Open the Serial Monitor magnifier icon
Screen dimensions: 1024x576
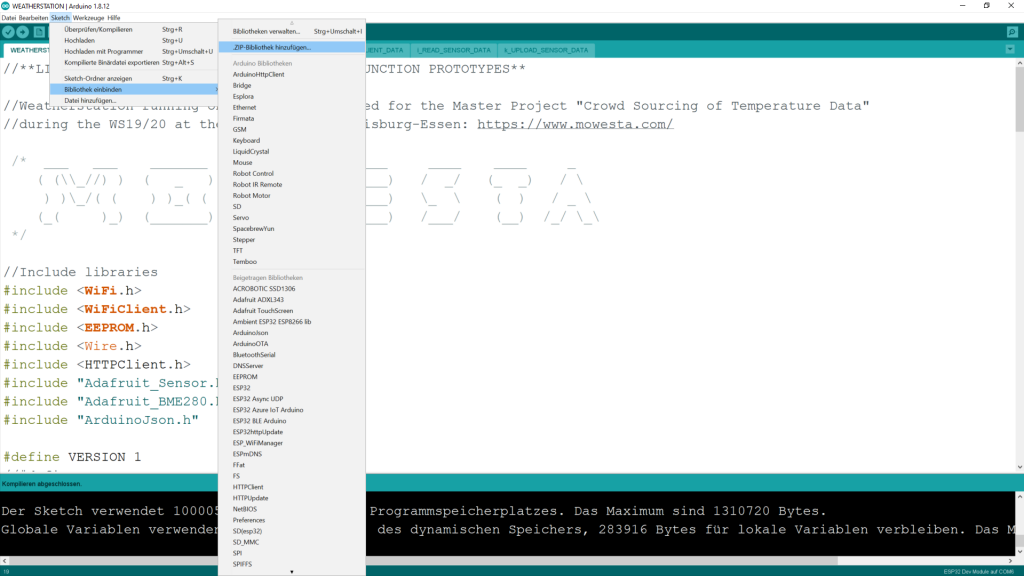(x=1012, y=32)
